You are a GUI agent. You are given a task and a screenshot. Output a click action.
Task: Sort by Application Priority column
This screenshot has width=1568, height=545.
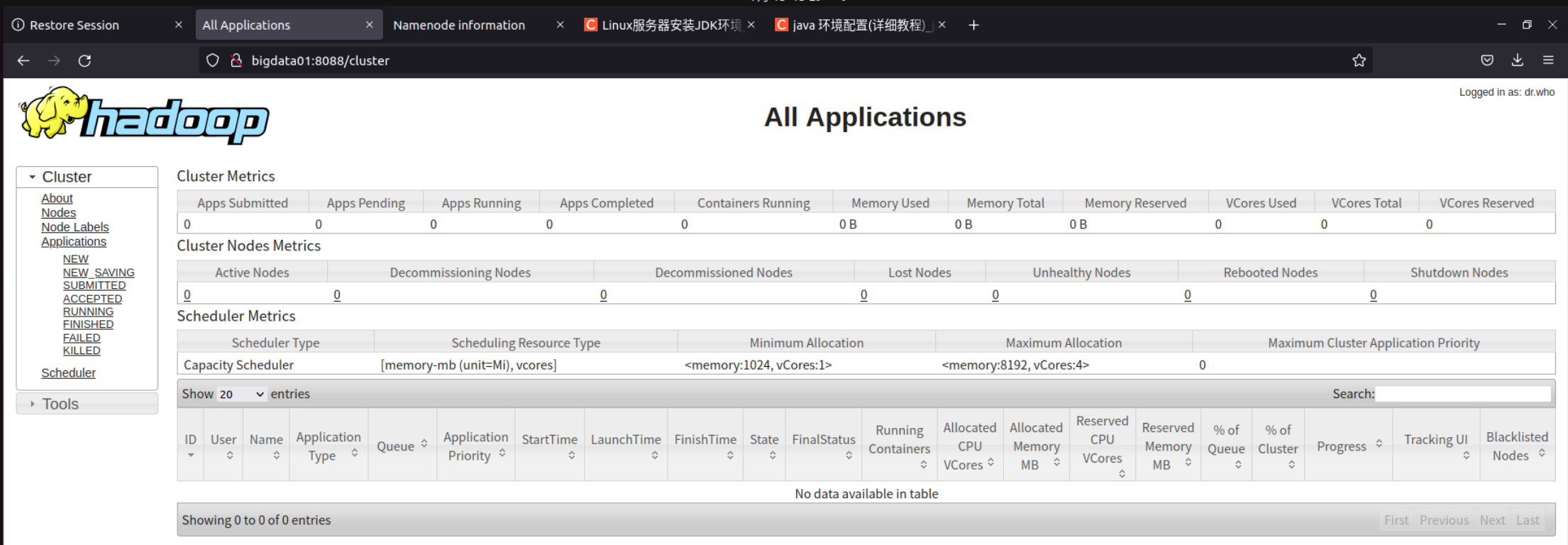(x=475, y=446)
